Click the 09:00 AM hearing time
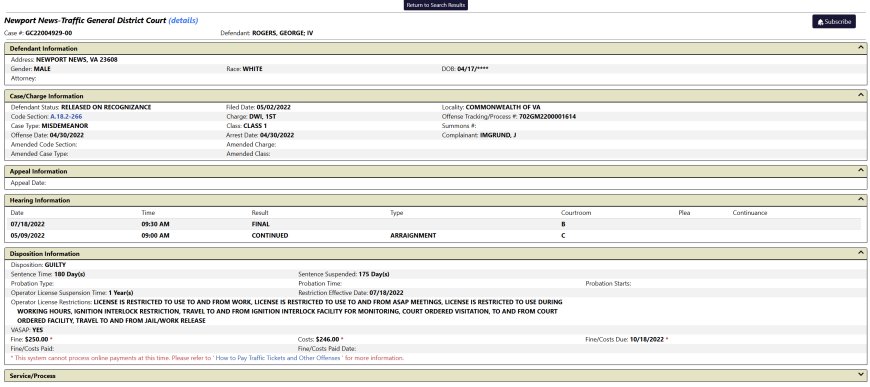The image size is (870, 387). tap(155, 235)
